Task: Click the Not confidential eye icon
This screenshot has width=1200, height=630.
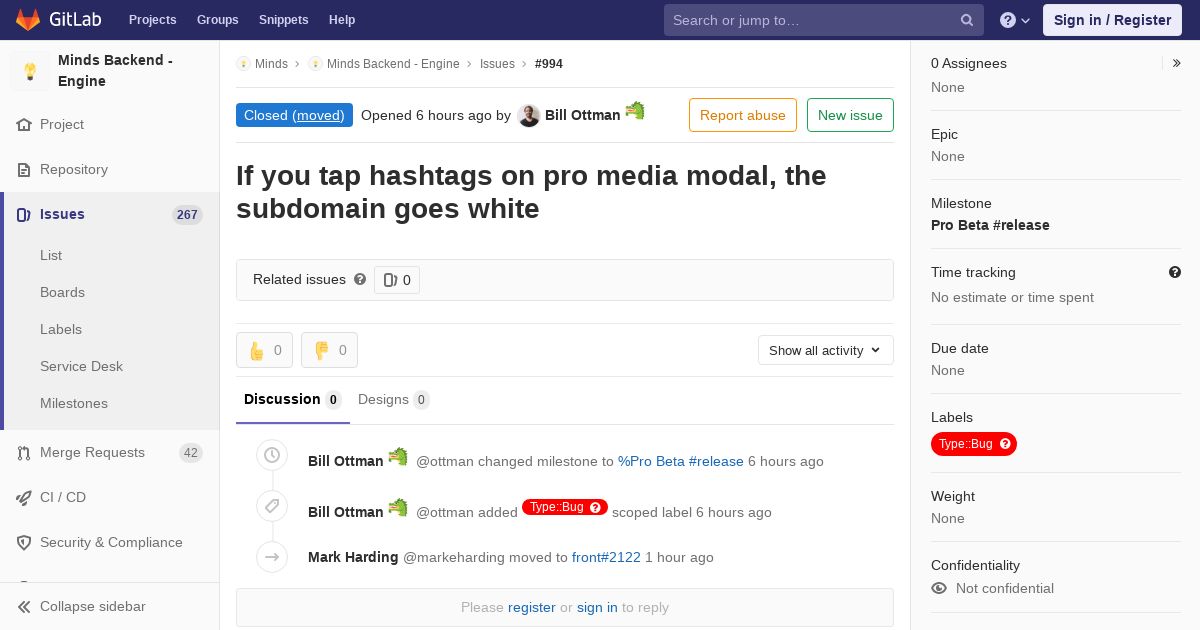Action: (x=939, y=588)
